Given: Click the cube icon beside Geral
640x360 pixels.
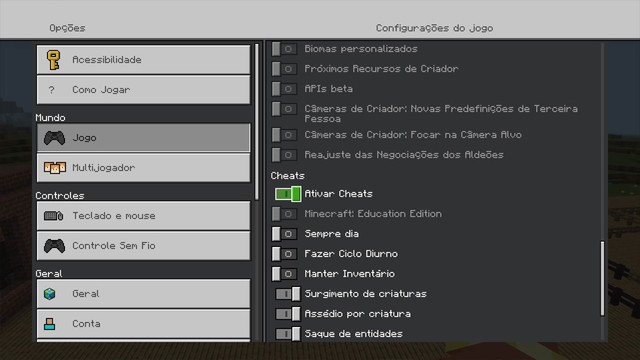Looking at the screenshot, I should pyautogui.click(x=50, y=294).
